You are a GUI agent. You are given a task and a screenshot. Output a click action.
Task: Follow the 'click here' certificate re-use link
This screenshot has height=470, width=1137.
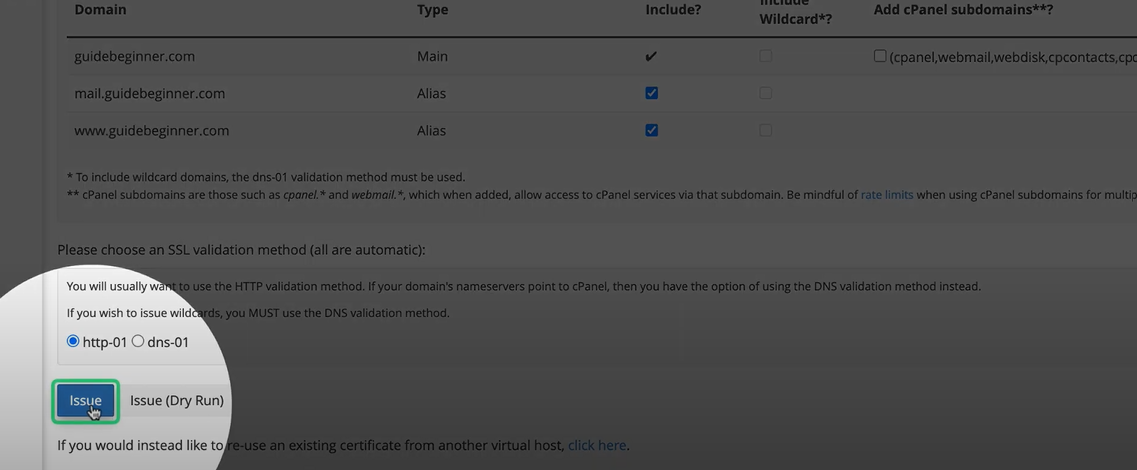click(597, 445)
